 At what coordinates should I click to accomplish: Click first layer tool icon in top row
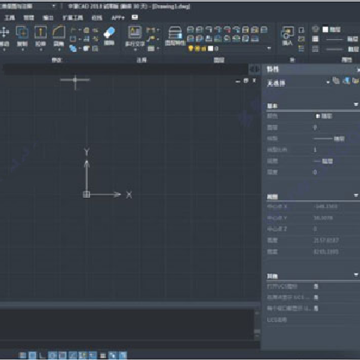[x=190, y=30]
